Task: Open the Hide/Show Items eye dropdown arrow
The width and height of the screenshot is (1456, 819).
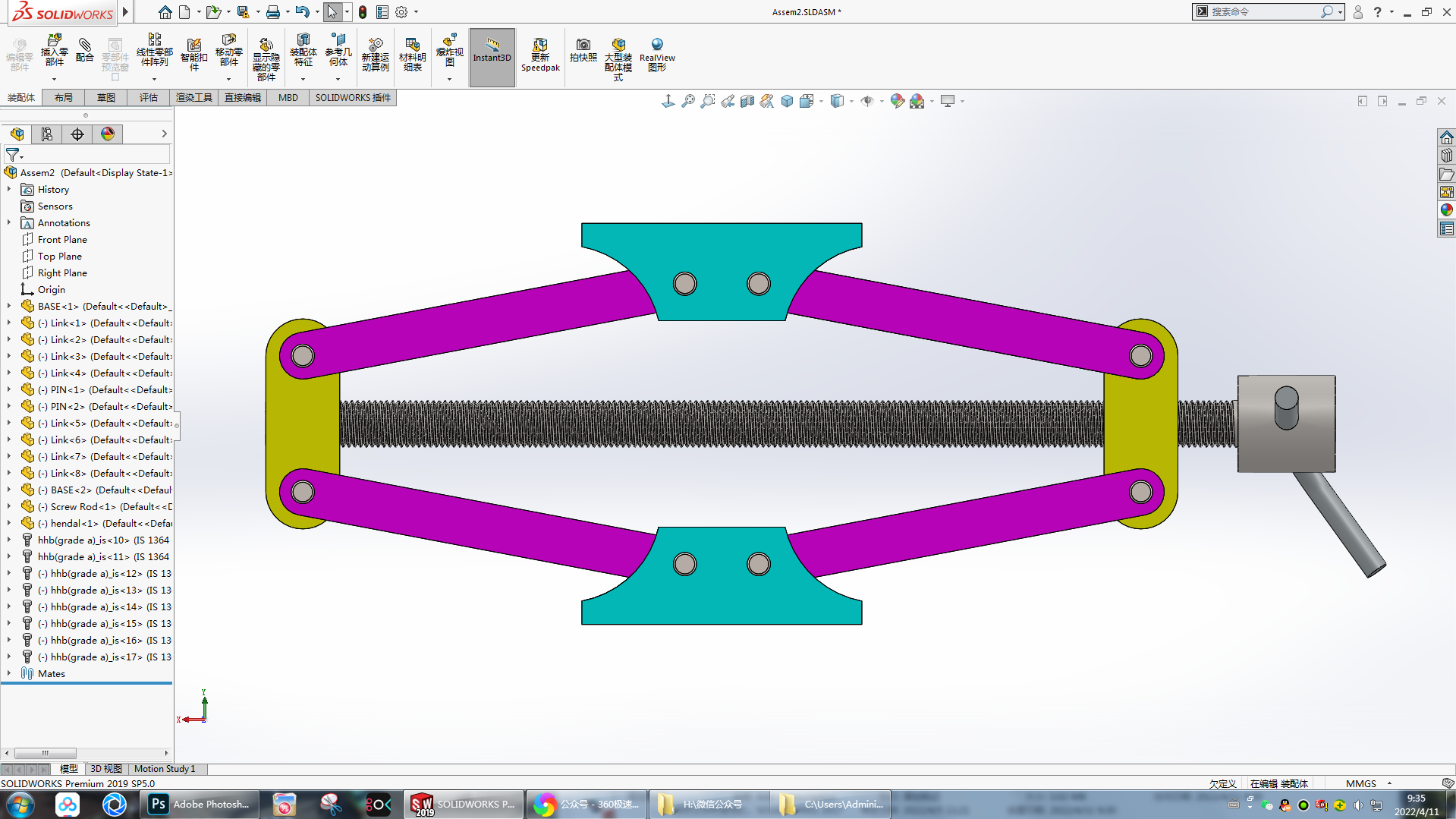Action: pos(881,101)
